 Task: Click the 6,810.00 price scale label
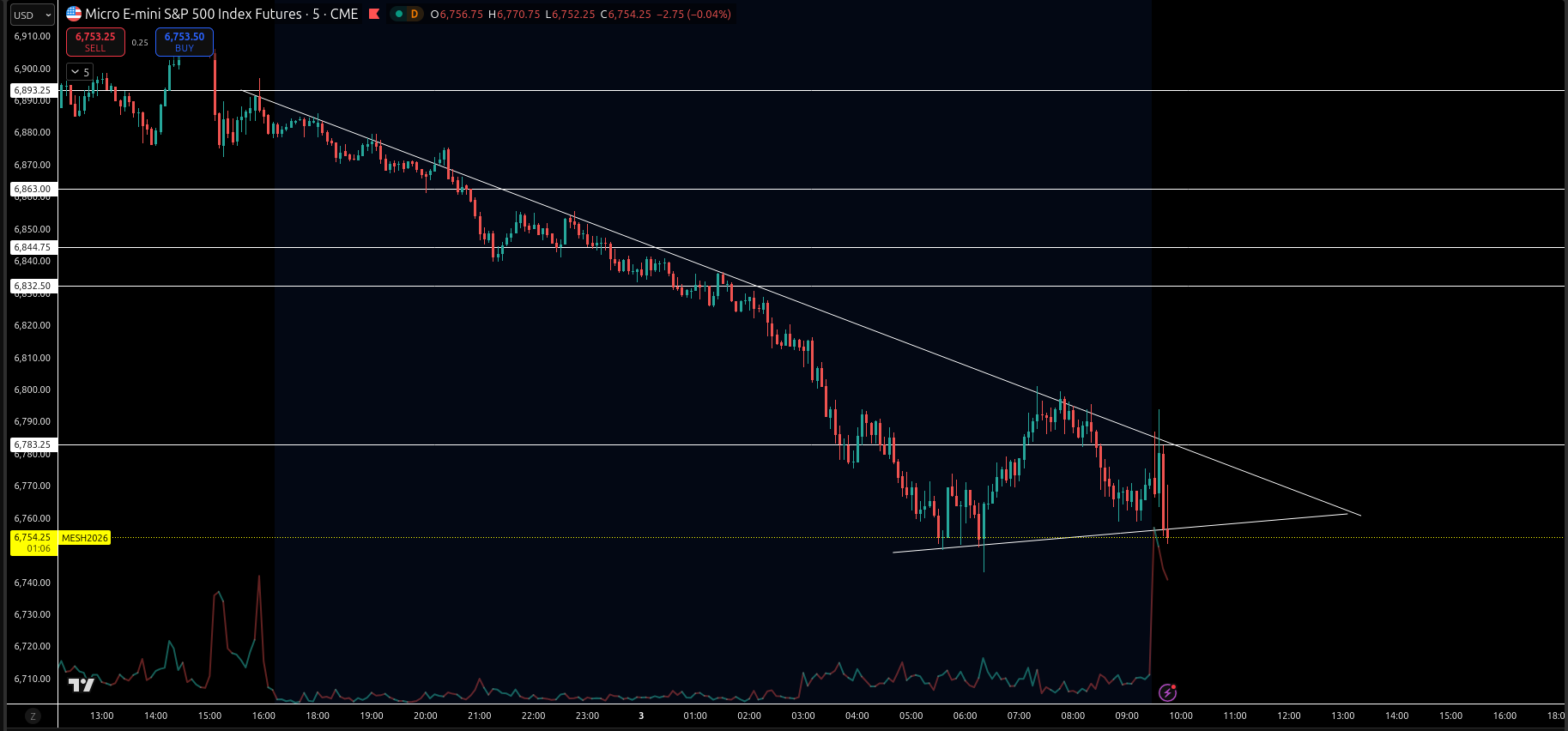pyautogui.click(x=33, y=358)
